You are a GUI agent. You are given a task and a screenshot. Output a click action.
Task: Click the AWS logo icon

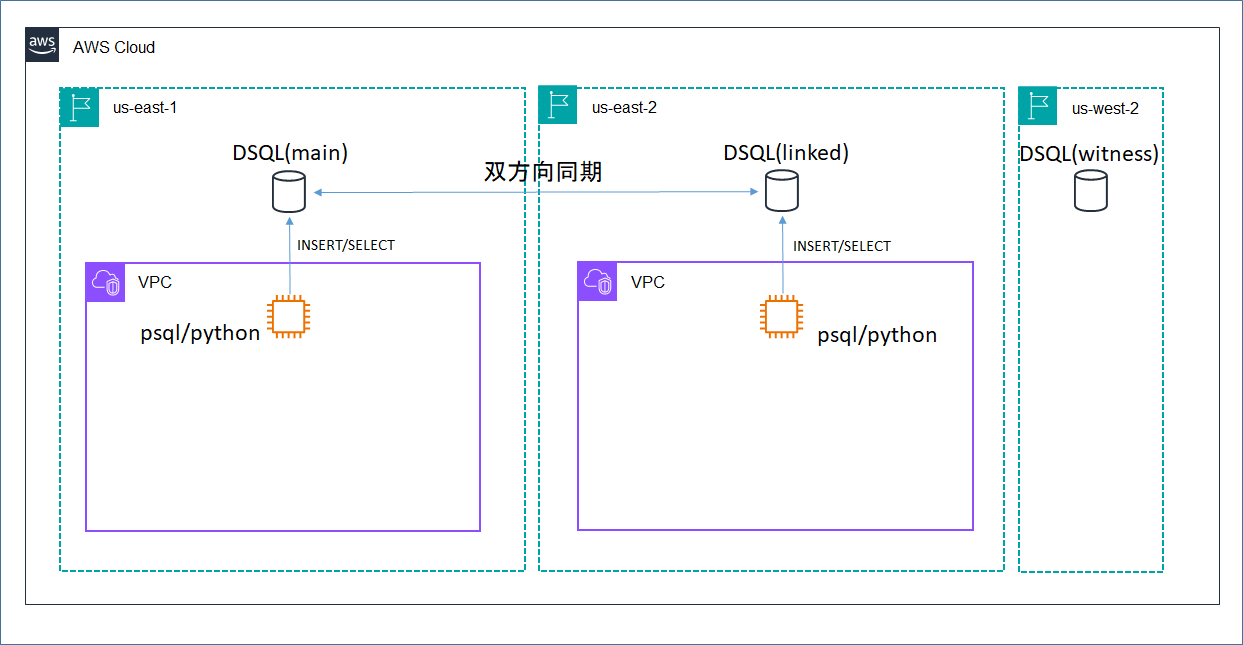44,46
